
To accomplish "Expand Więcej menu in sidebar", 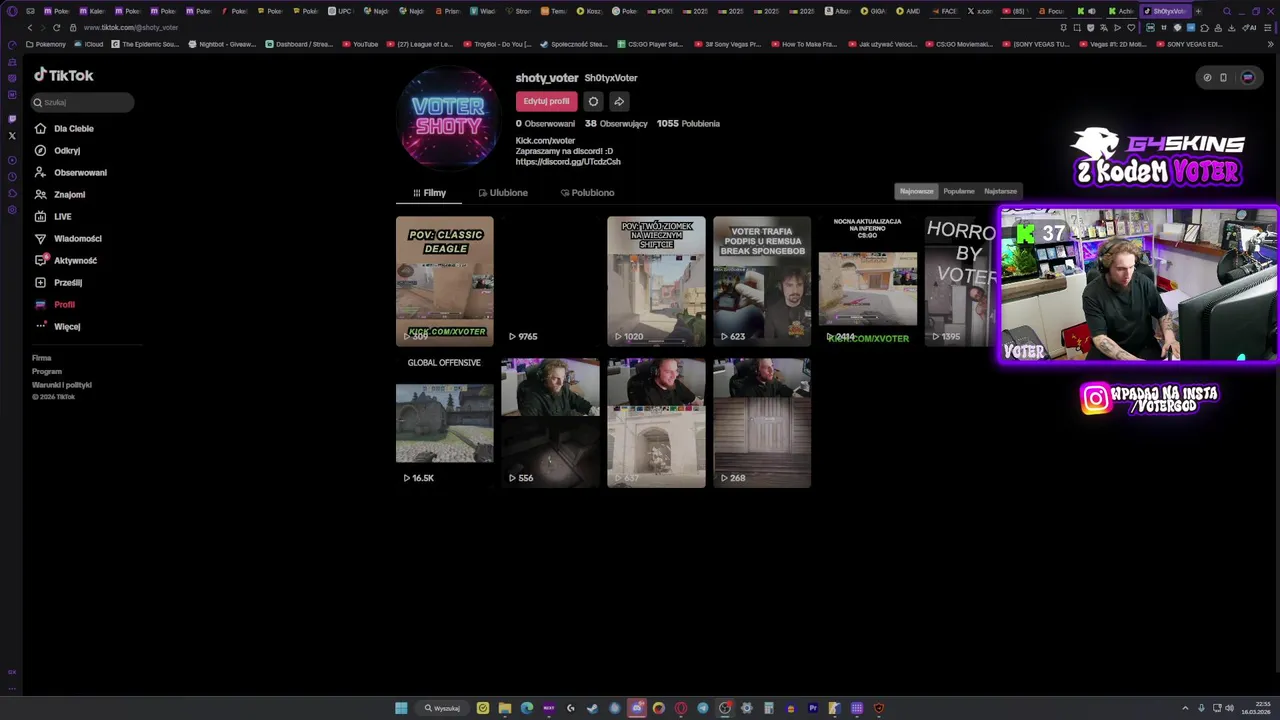I will [57, 327].
